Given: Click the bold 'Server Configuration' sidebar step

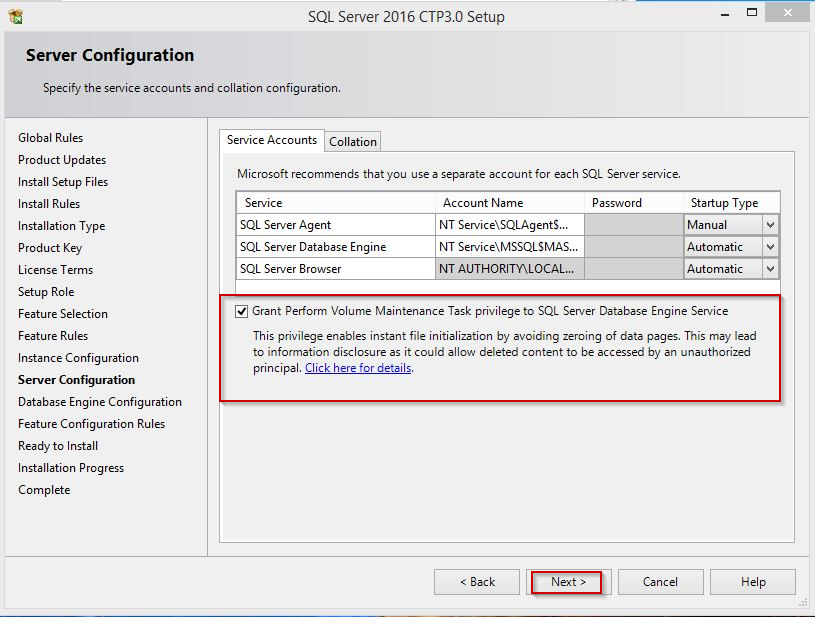Looking at the screenshot, I should [x=76, y=380].
